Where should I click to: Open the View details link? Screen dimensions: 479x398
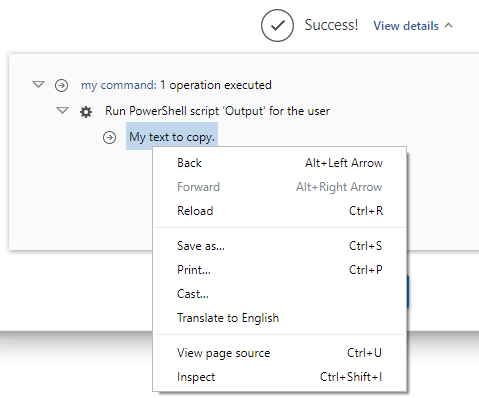(406, 26)
